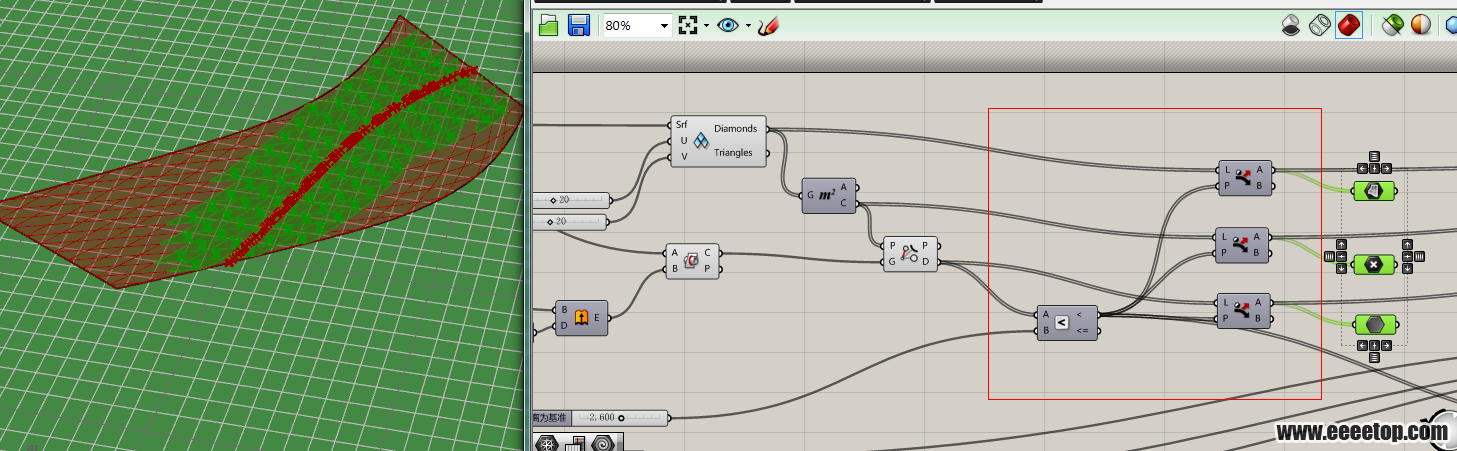Image resolution: width=1457 pixels, height=451 pixels.
Task: Click the lower number slider showing 20
Action: 570,221
